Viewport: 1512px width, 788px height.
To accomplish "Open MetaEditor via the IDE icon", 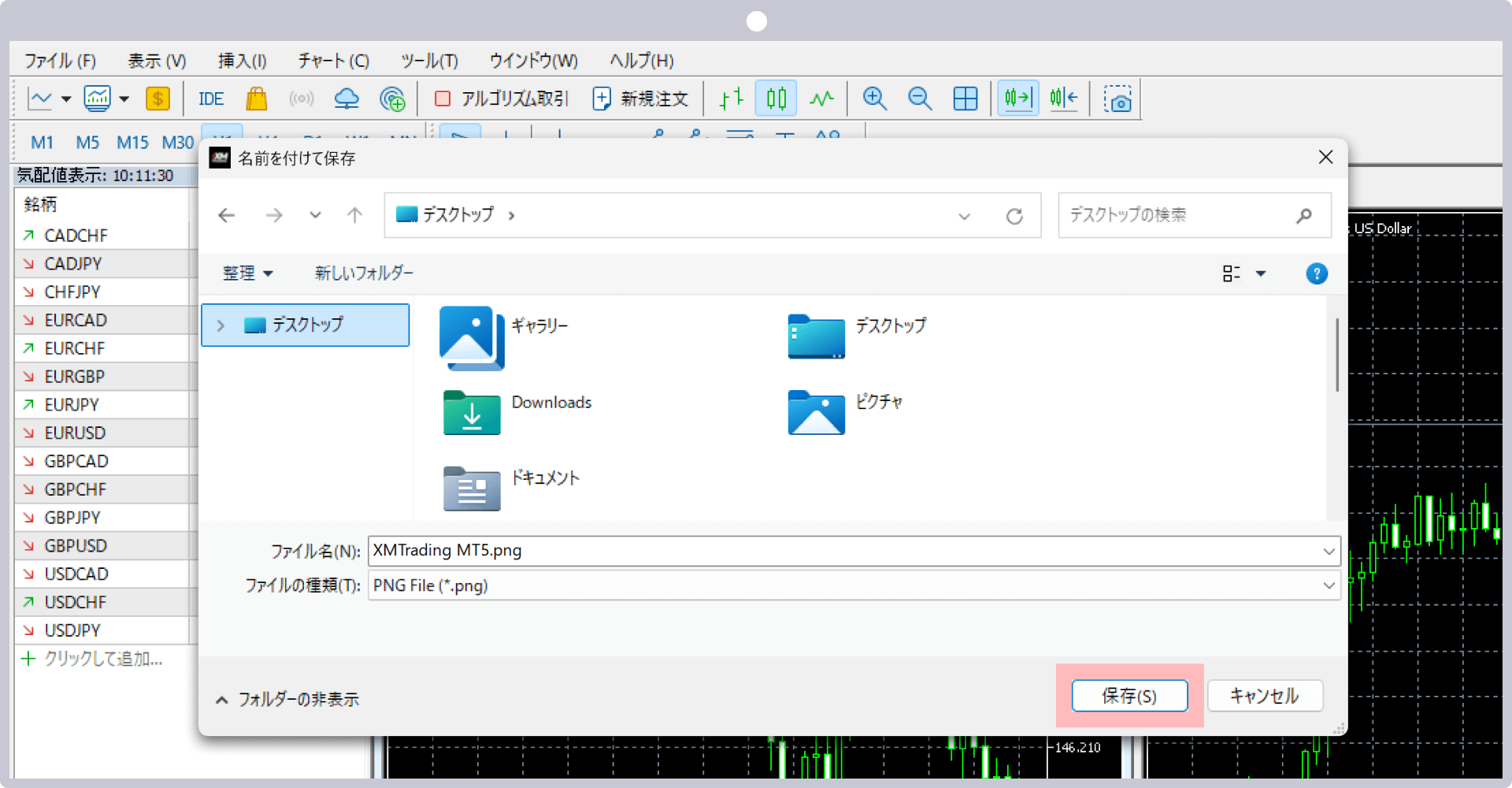I will [x=210, y=98].
